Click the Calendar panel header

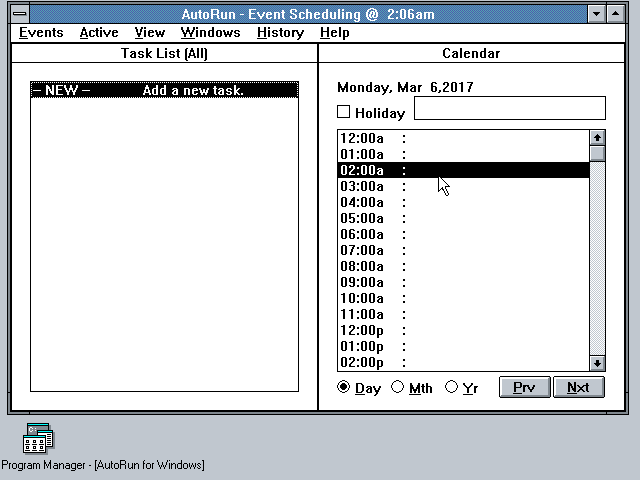point(471,53)
